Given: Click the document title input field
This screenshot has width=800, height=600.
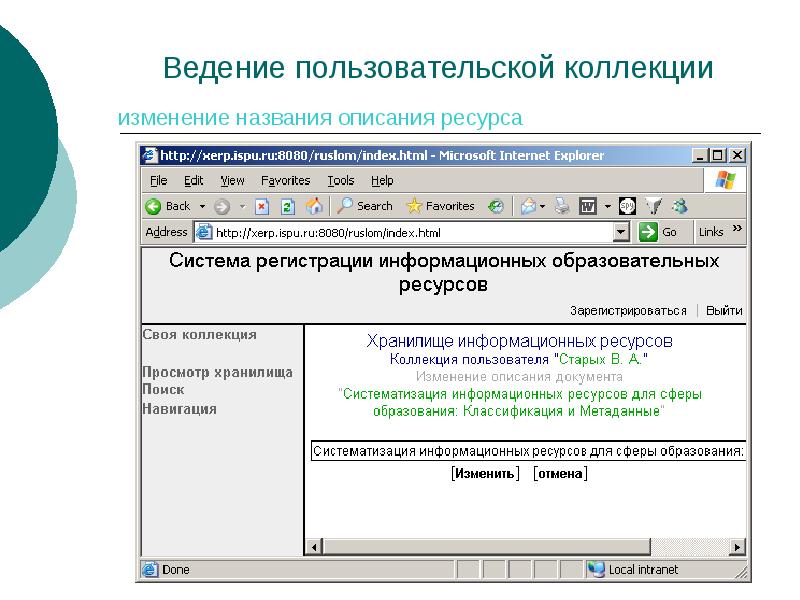Looking at the screenshot, I should pos(528,452).
